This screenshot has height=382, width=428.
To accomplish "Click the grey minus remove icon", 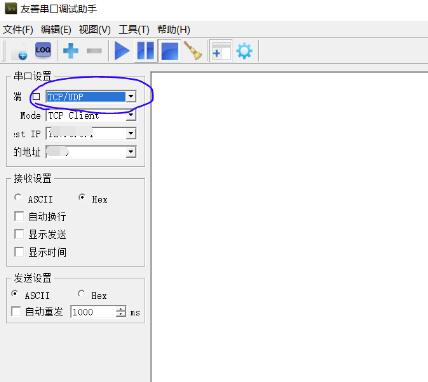I will pyautogui.click(x=94, y=51).
